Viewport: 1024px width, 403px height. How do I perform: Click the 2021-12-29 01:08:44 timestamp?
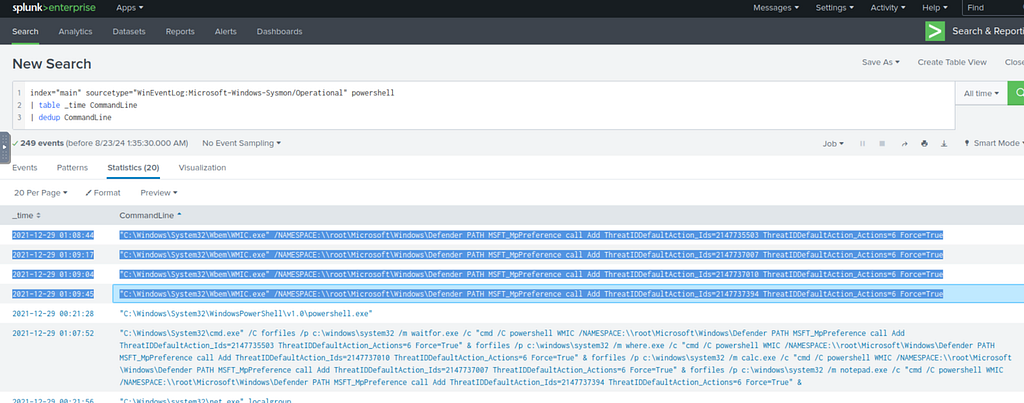[x=53, y=234]
